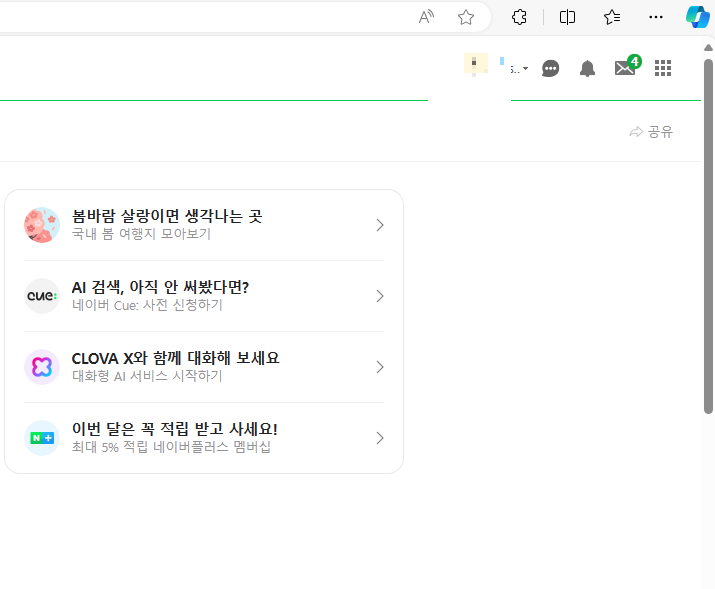Click the scrollbar up arrow

coord(708,48)
